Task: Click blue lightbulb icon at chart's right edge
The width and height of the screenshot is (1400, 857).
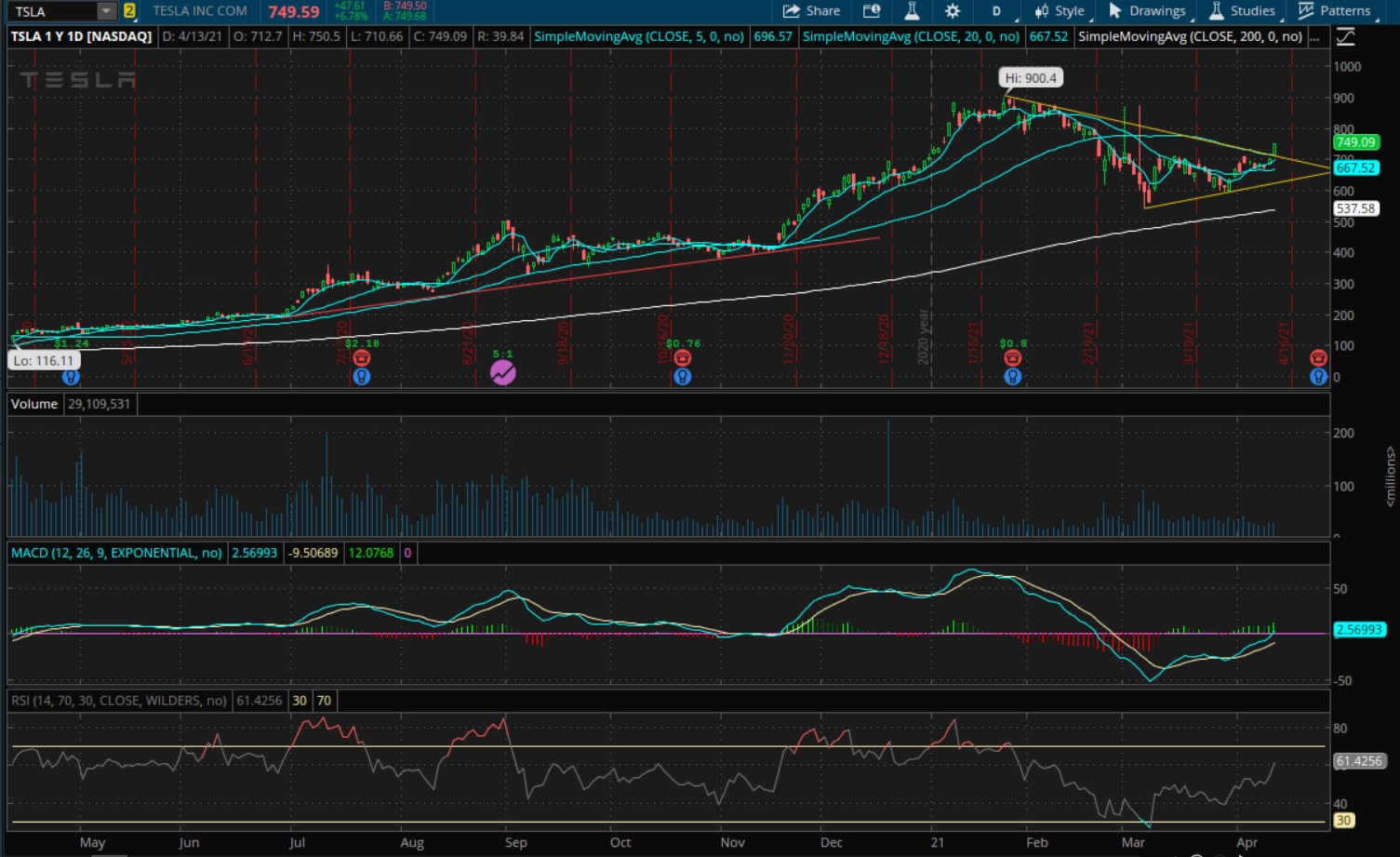Action: tap(1318, 377)
